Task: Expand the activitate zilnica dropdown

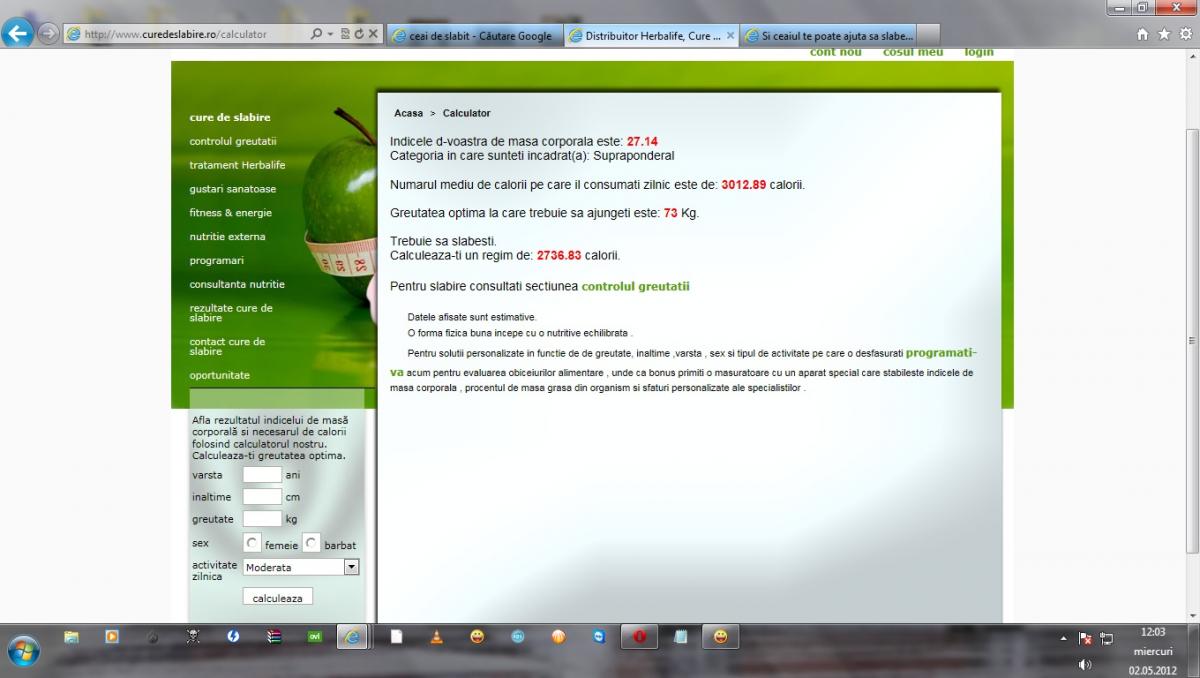Action: (x=350, y=567)
